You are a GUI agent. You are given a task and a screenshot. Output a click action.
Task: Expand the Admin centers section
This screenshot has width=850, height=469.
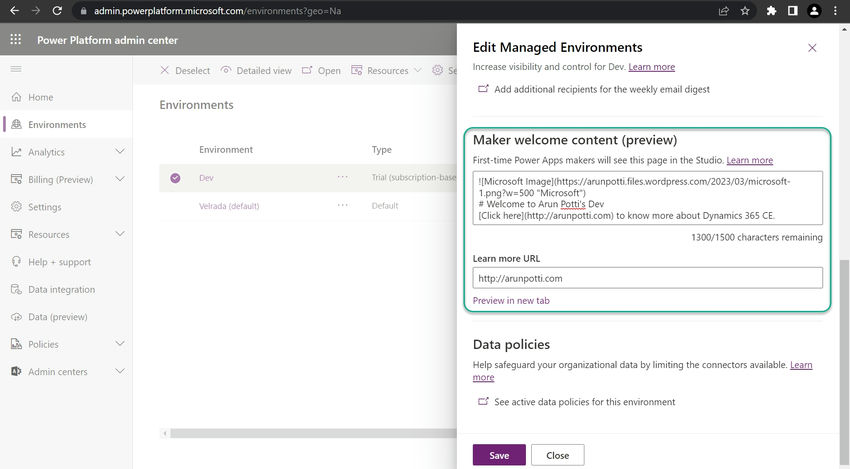(x=120, y=371)
